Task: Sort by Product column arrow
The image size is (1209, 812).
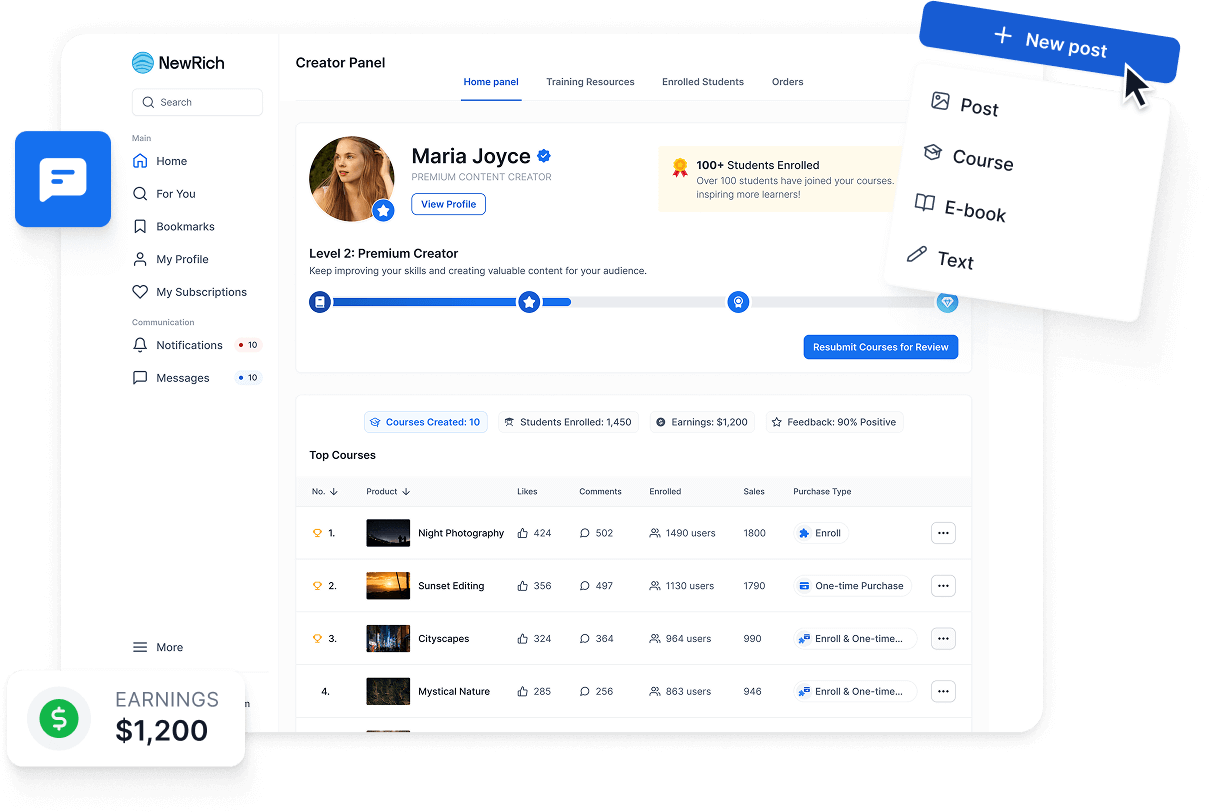Action: (x=406, y=492)
